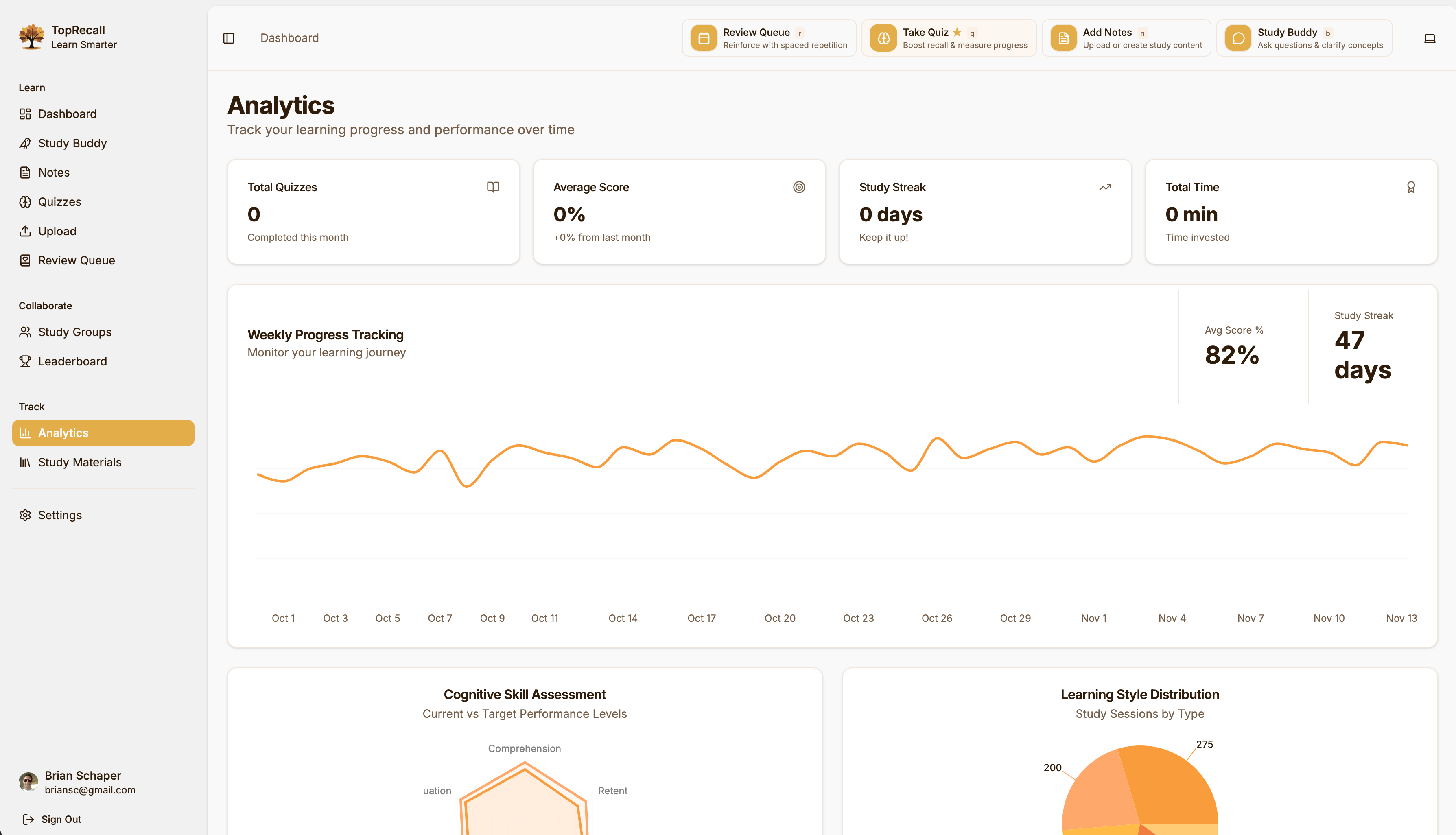Click the Quizzes brain icon in sidebar

click(x=25, y=201)
